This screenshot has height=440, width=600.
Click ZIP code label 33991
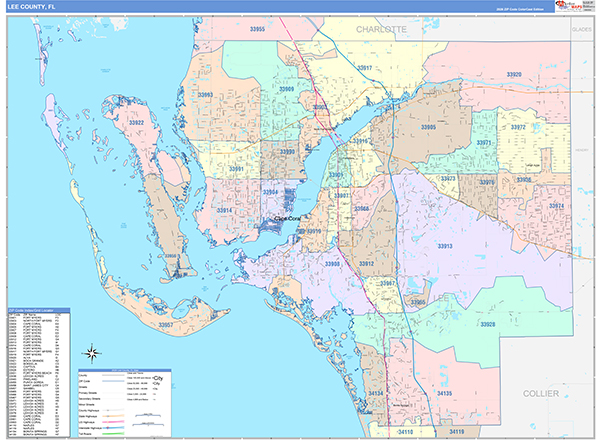click(x=236, y=169)
